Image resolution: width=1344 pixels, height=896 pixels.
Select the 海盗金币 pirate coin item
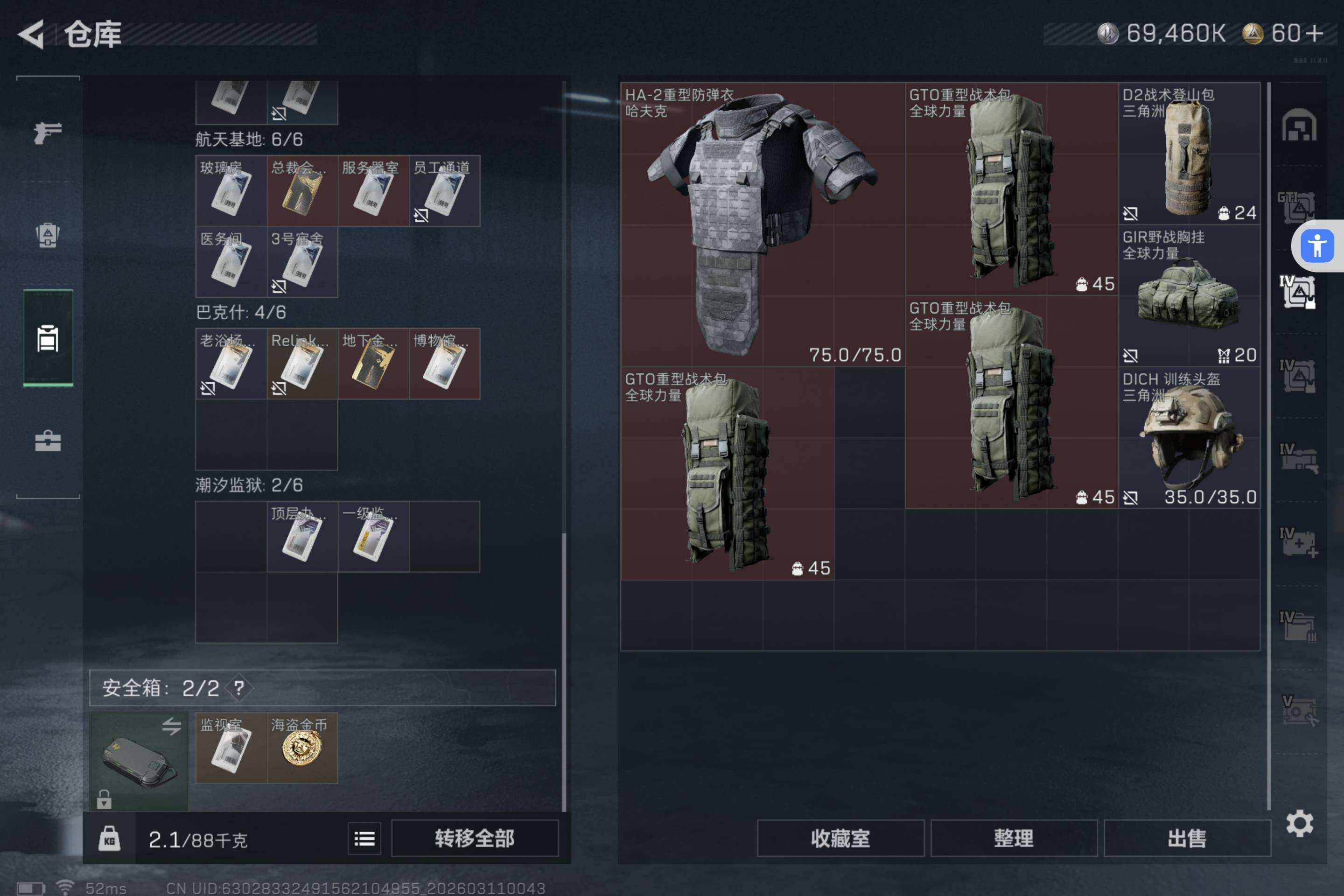(x=302, y=748)
